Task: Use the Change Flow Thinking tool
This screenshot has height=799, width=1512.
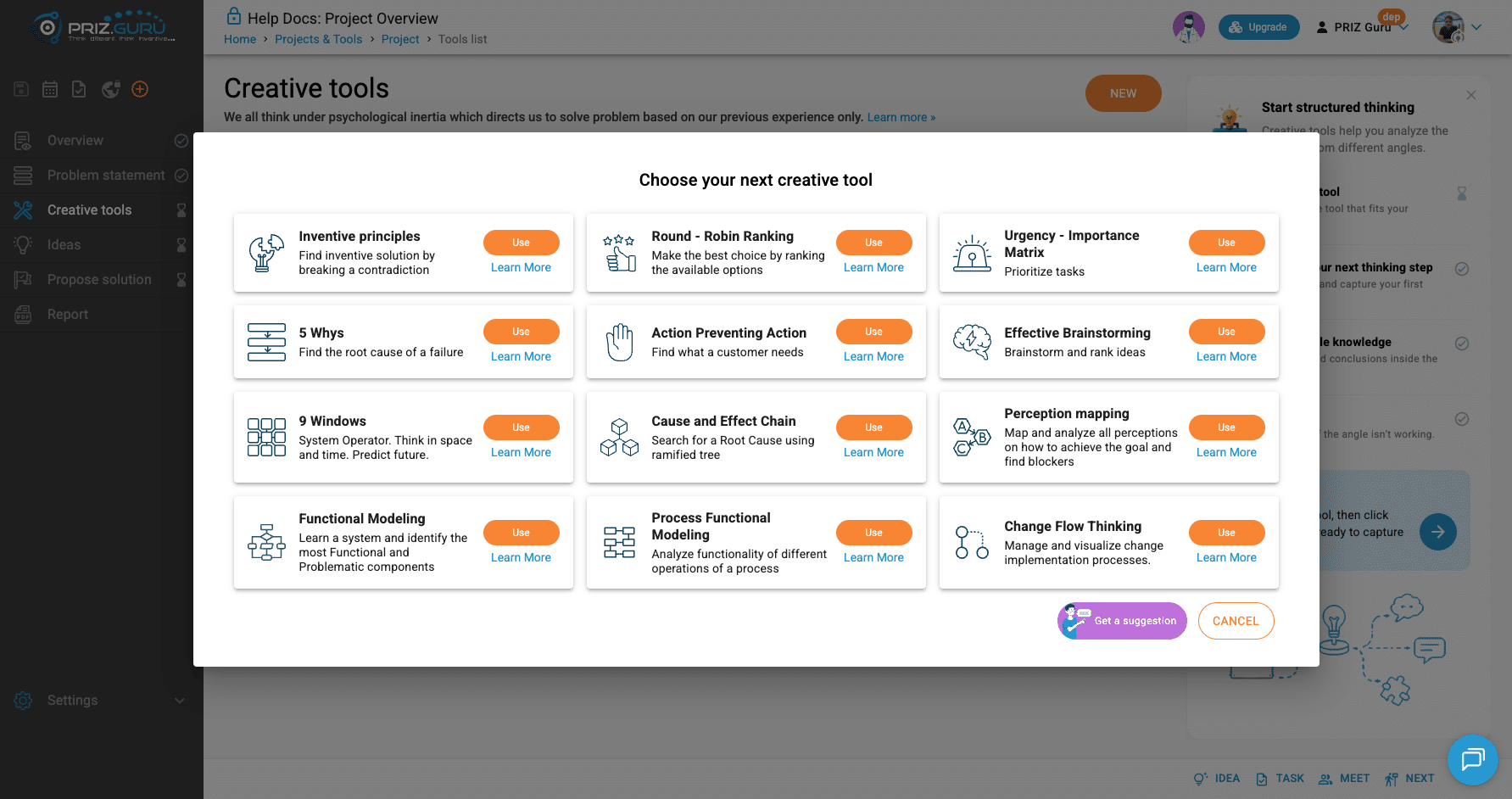Action: pyautogui.click(x=1226, y=533)
